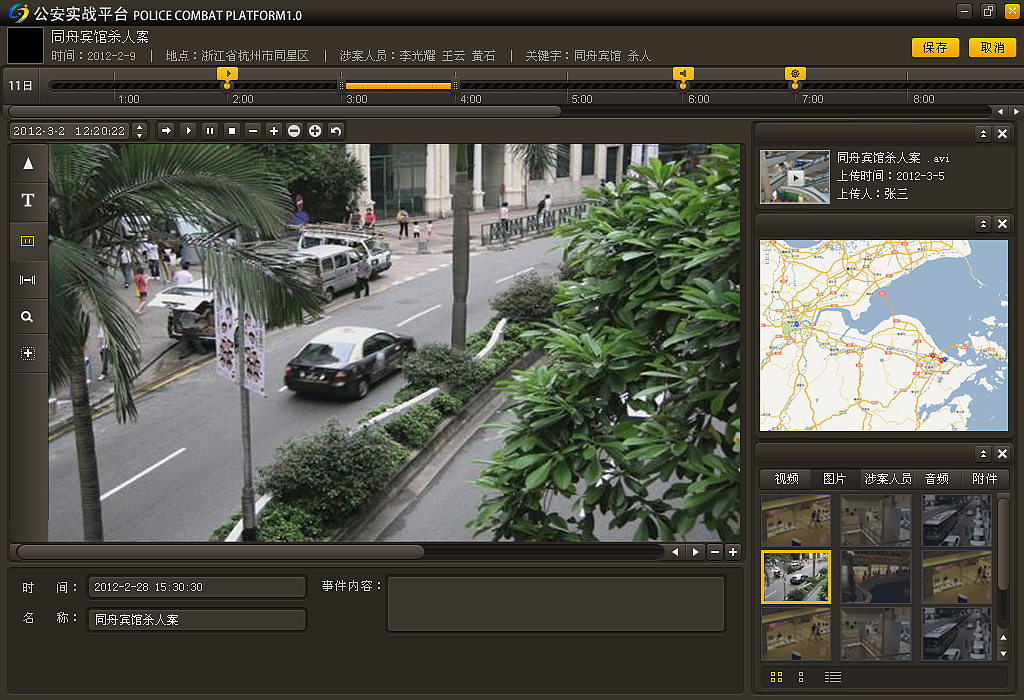Image resolution: width=1024 pixels, height=700 pixels.
Task: Step forward with the right-arrow button
Action: point(167,131)
